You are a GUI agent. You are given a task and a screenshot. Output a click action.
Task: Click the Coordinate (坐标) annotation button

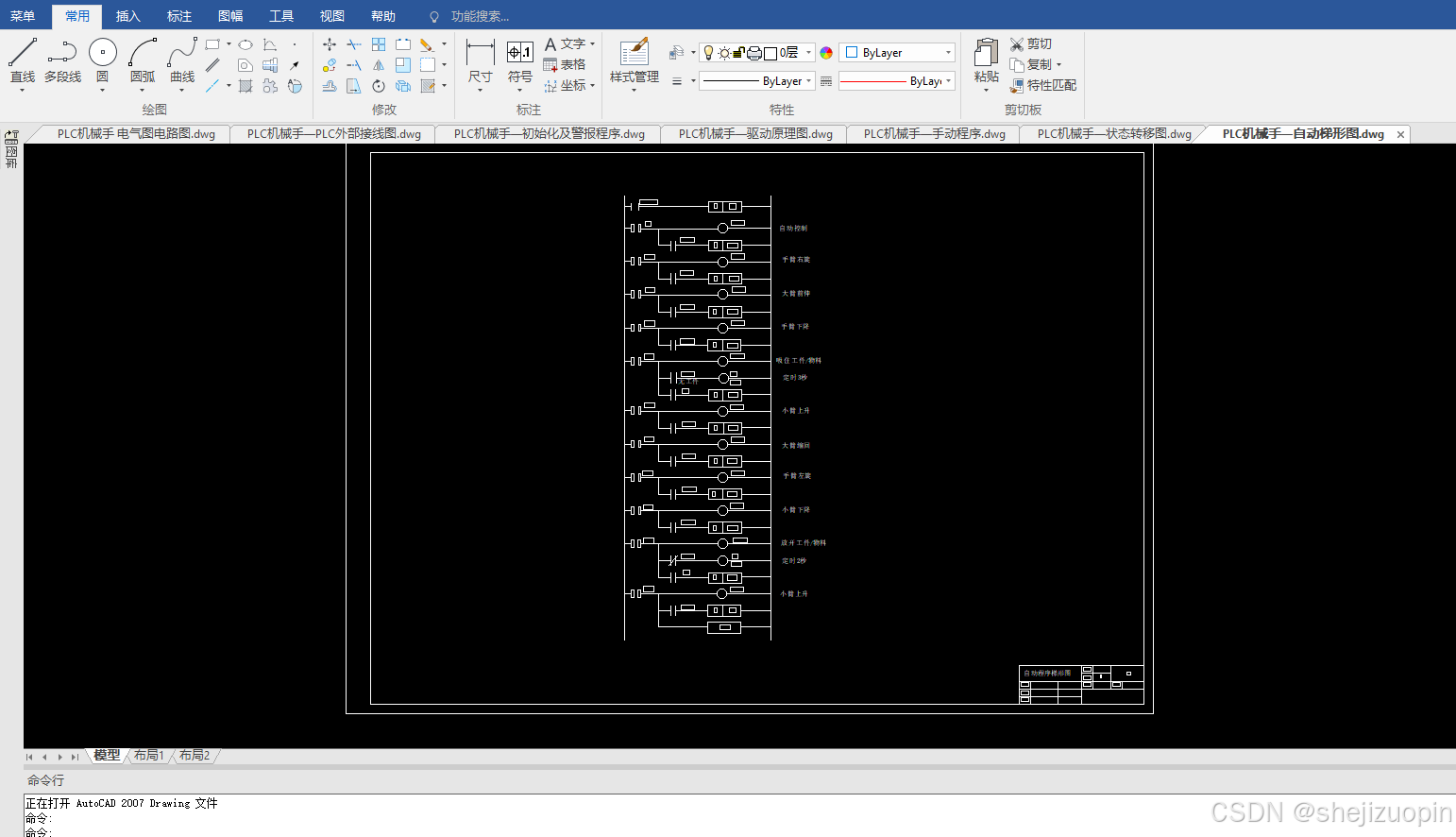point(565,86)
